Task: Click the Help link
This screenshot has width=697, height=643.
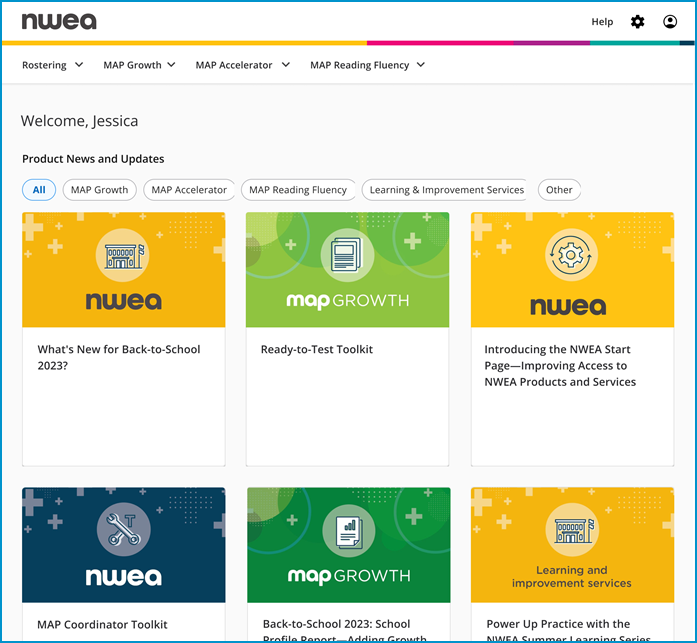Action: (602, 22)
